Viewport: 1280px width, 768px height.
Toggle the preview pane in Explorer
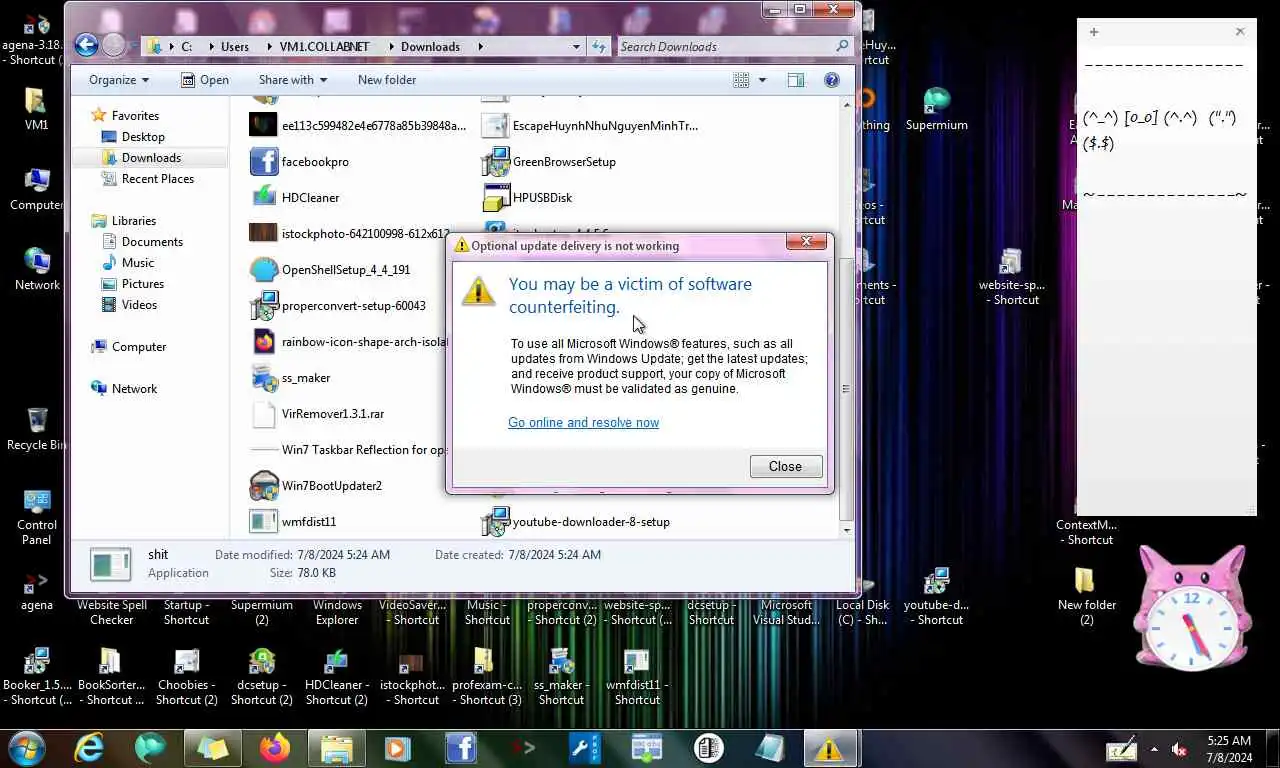coord(796,80)
